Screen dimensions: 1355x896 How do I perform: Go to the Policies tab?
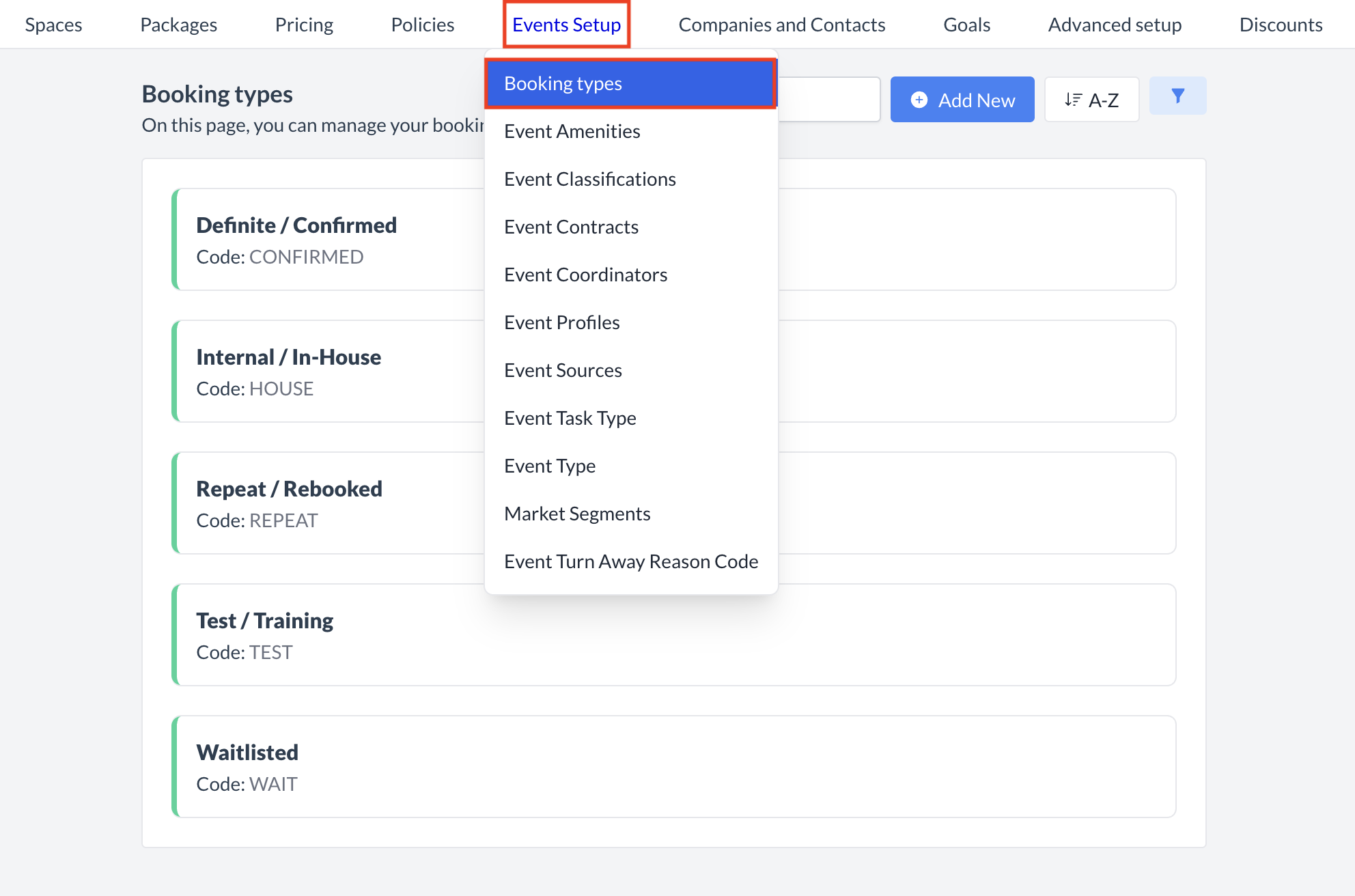pos(422,24)
